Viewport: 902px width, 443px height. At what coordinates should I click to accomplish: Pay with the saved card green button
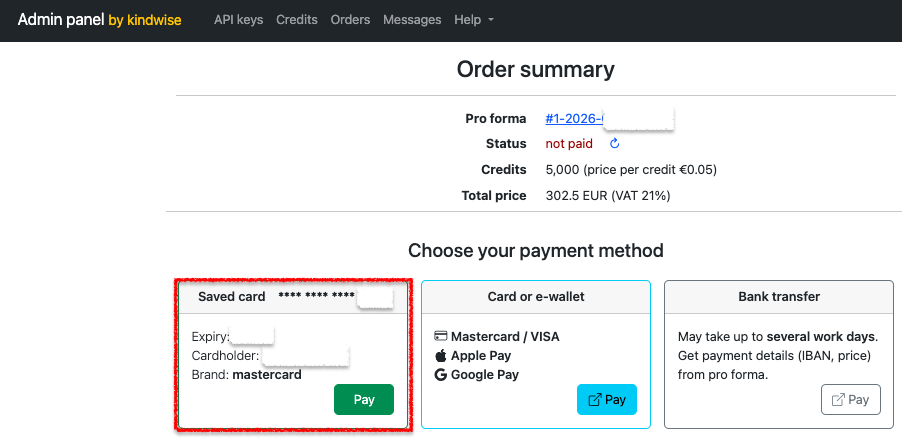[364, 399]
